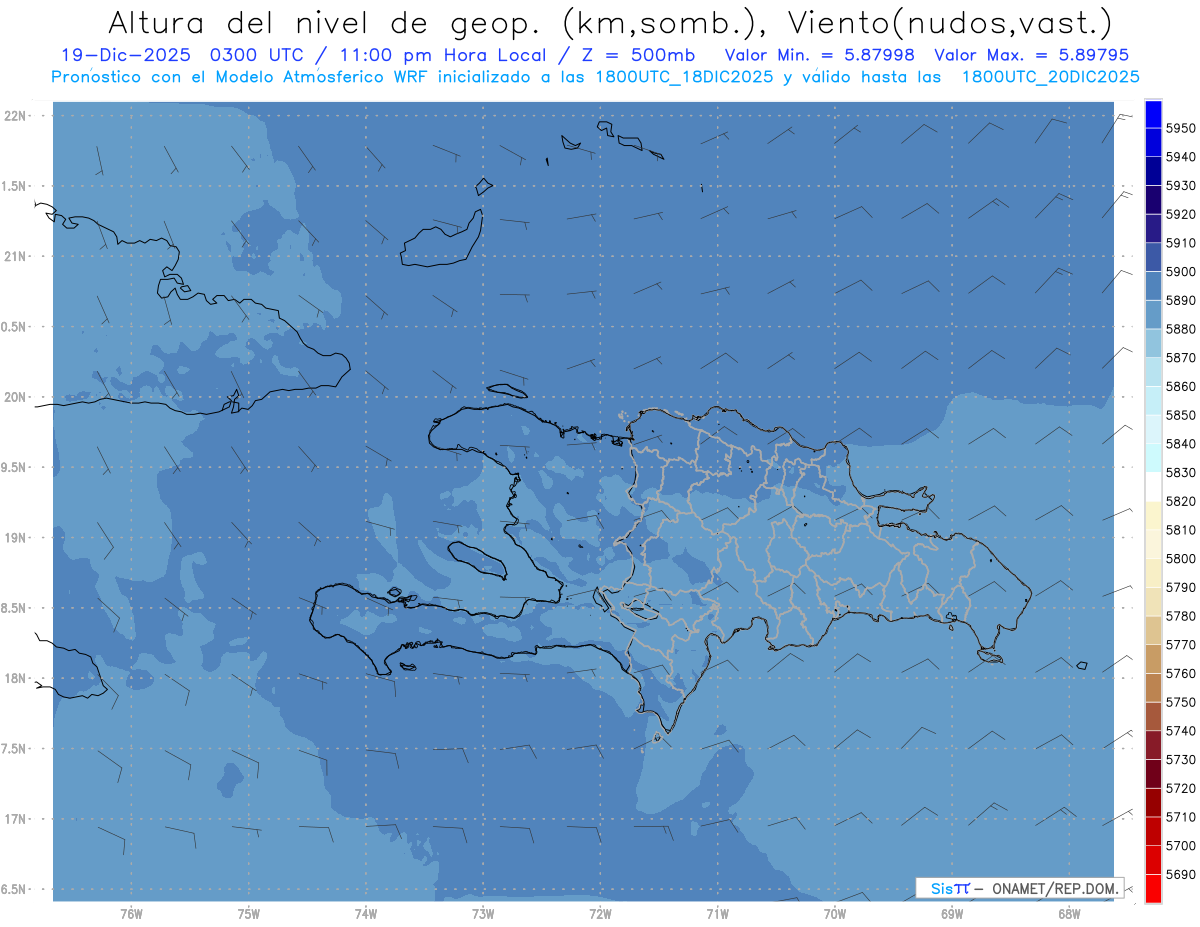The height and width of the screenshot is (927, 1200).
Task: Click the '22N' latitude axis label
Action: click(x=14, y=116)
